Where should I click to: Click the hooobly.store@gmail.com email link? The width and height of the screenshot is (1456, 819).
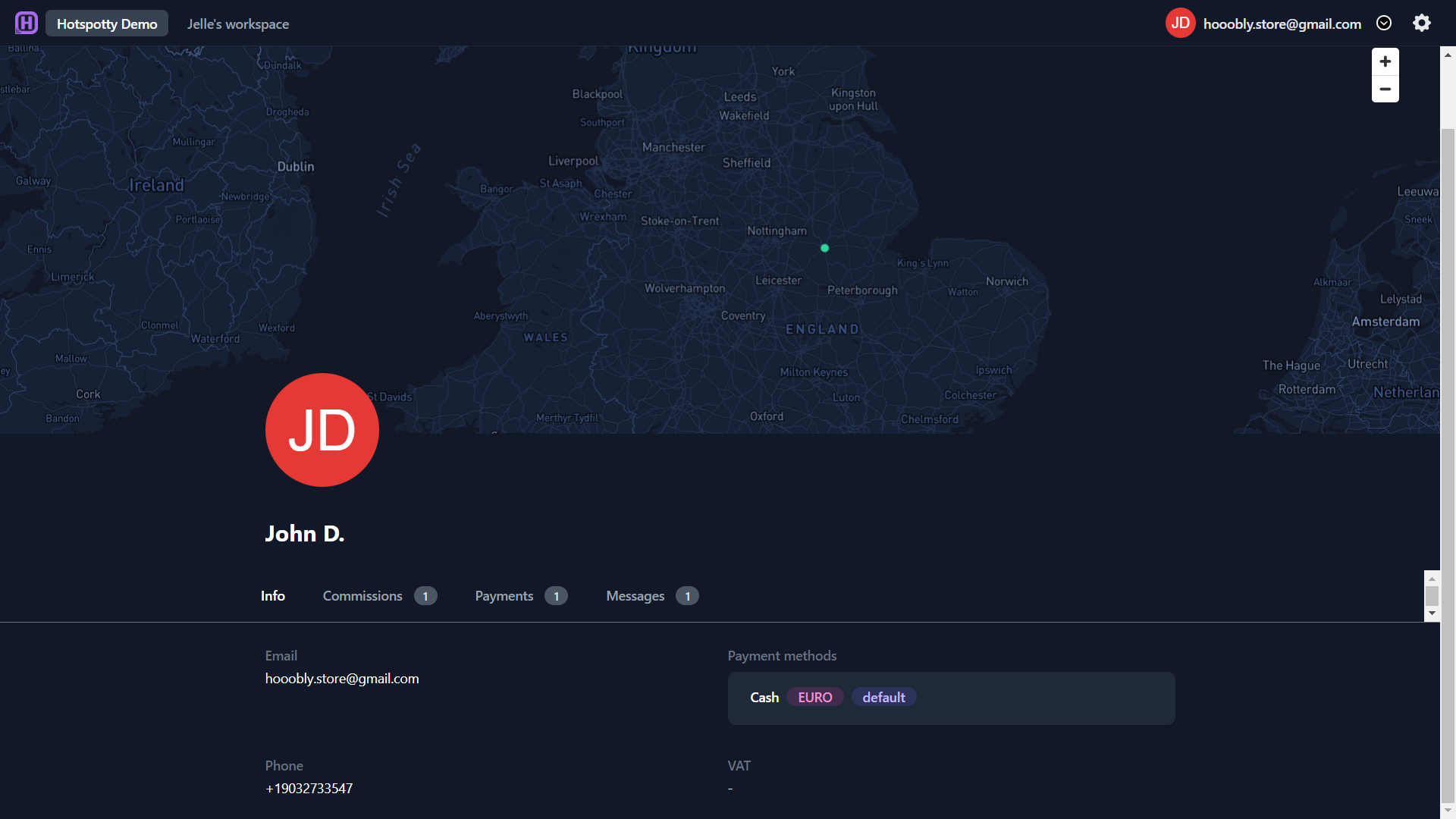pyautogui.click(x=342, y=679)
